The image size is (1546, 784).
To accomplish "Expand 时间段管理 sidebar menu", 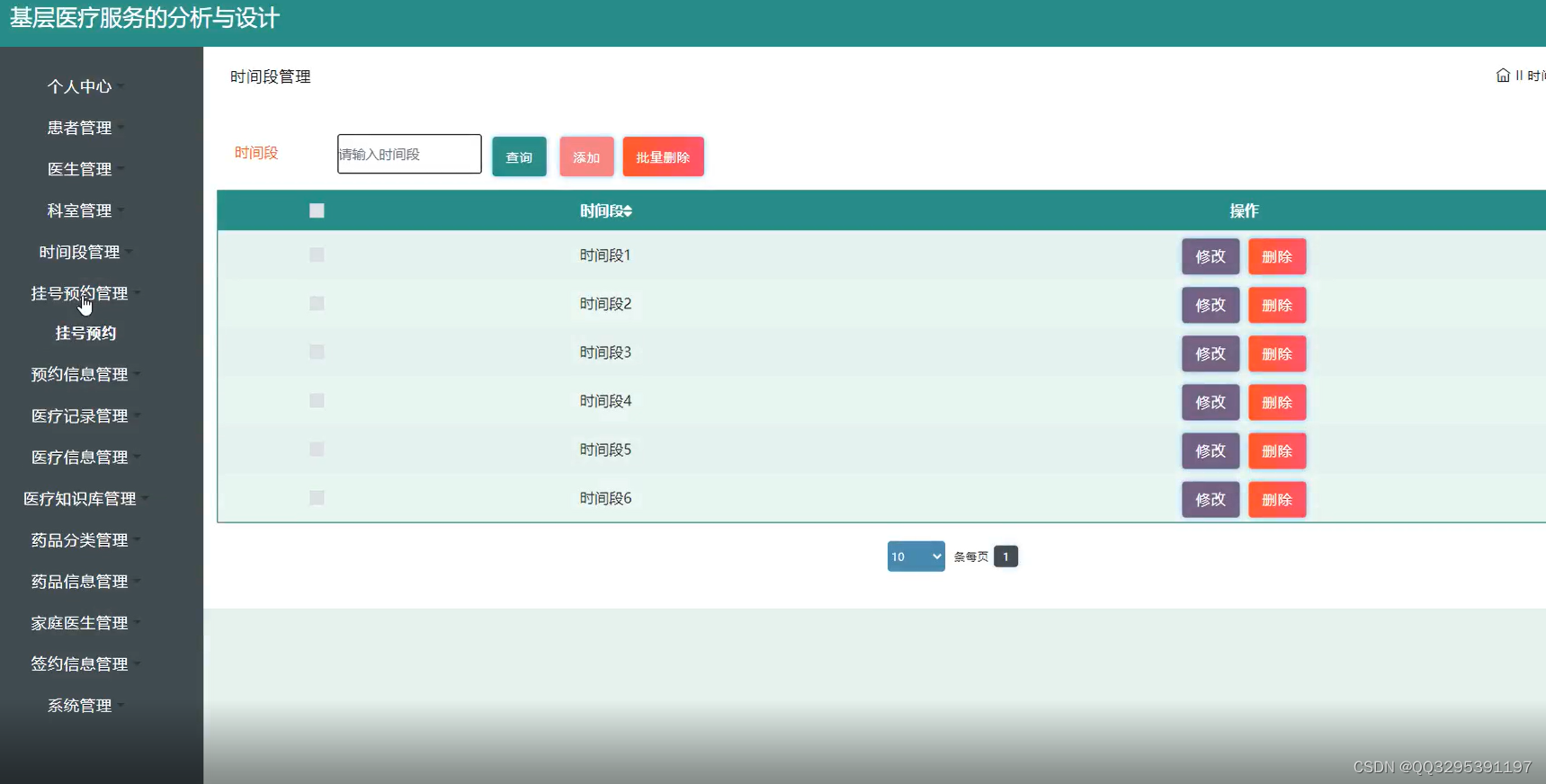I will click(x=85, y=252).
